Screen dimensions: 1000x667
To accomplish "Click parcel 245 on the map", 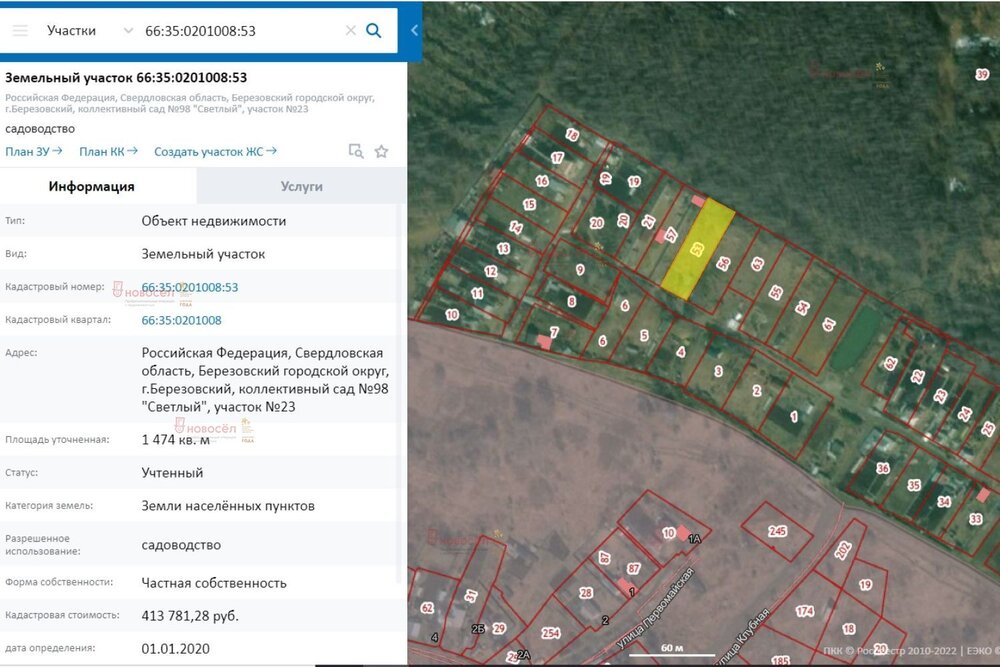I will 777,531.
